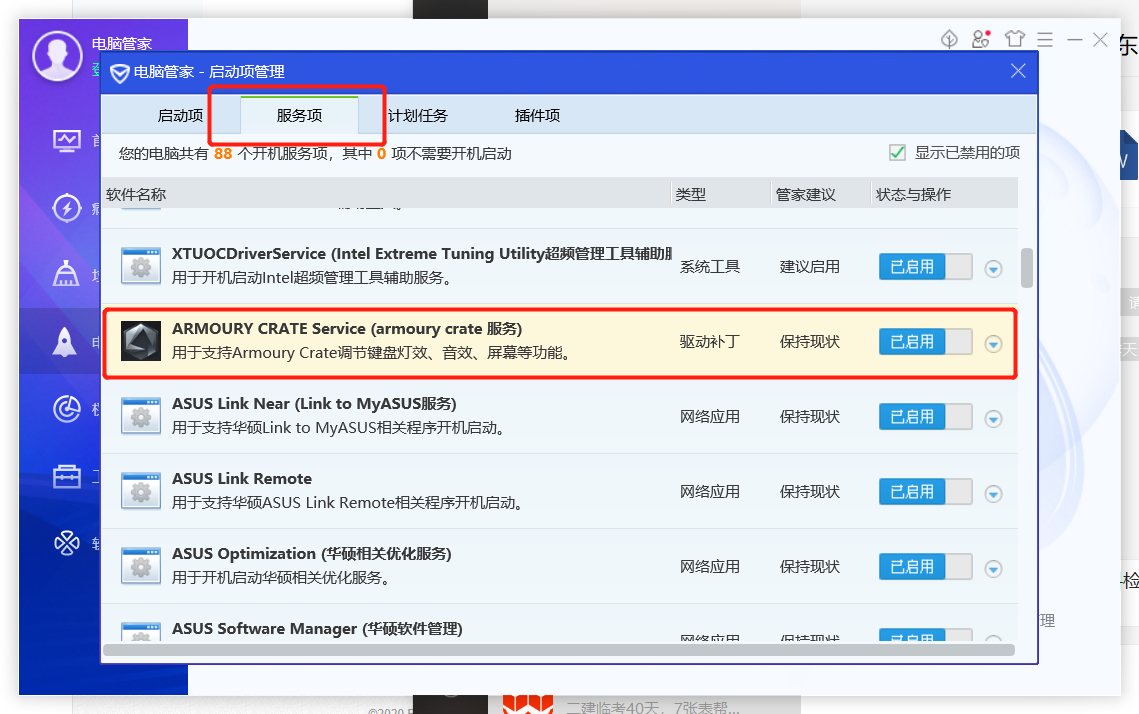Expand options arrow for ASUS Optimization row
1139x714 pixels.
click(994, 569)
